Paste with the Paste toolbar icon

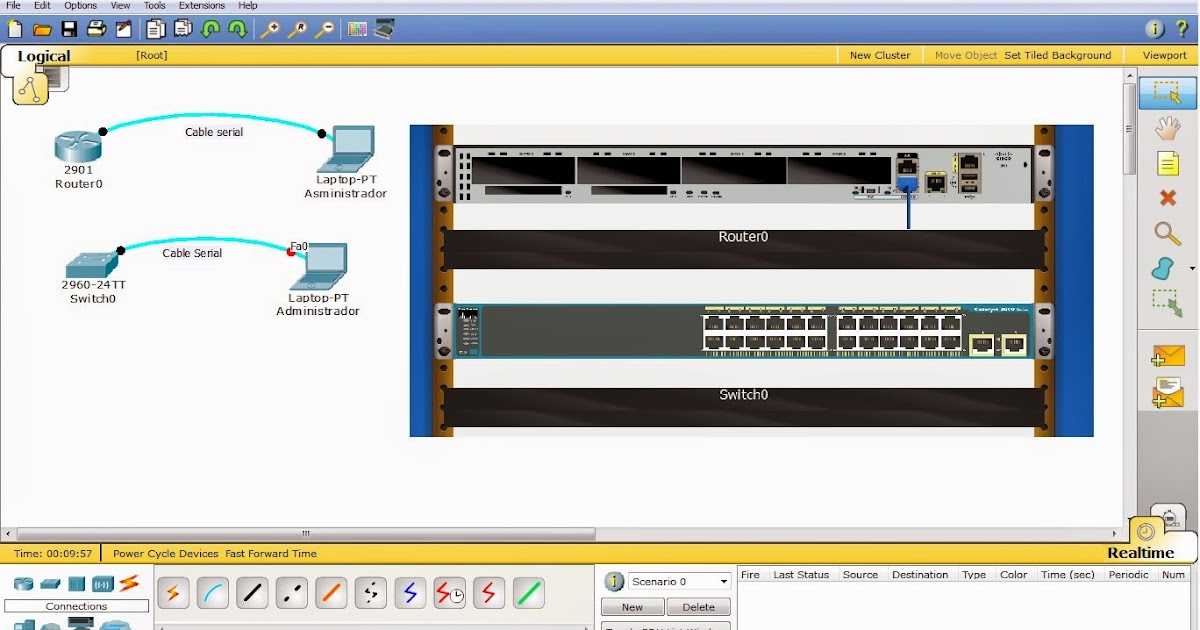click(183, 29)
